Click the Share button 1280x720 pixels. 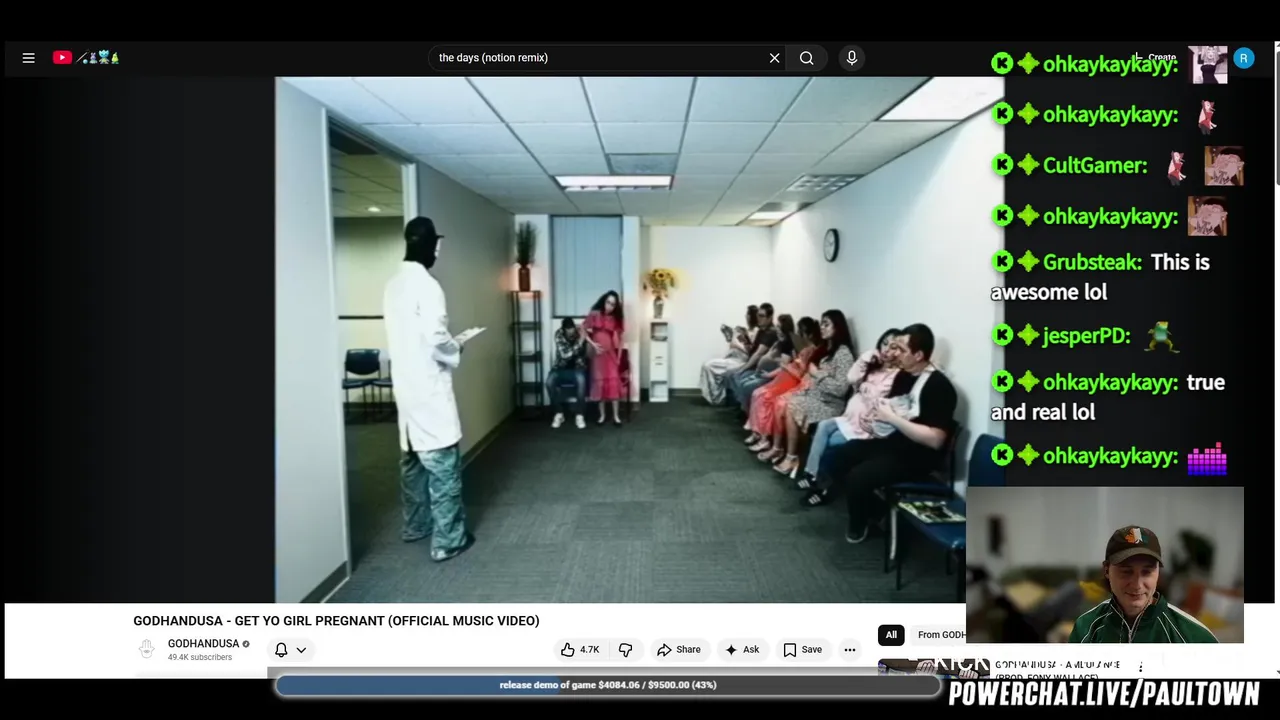[679, 650]
